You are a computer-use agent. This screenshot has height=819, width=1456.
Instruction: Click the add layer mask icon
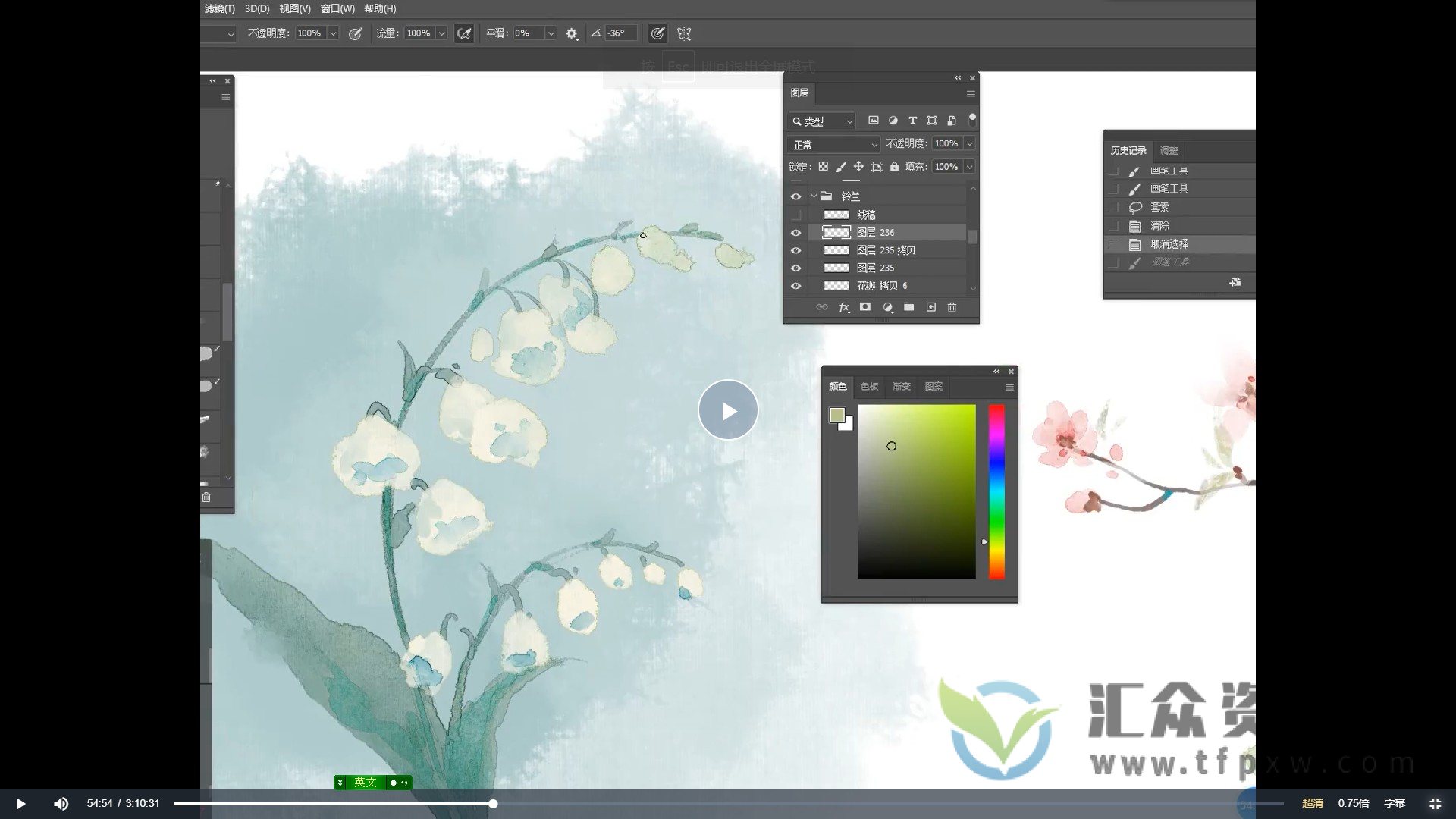(865, 307)
